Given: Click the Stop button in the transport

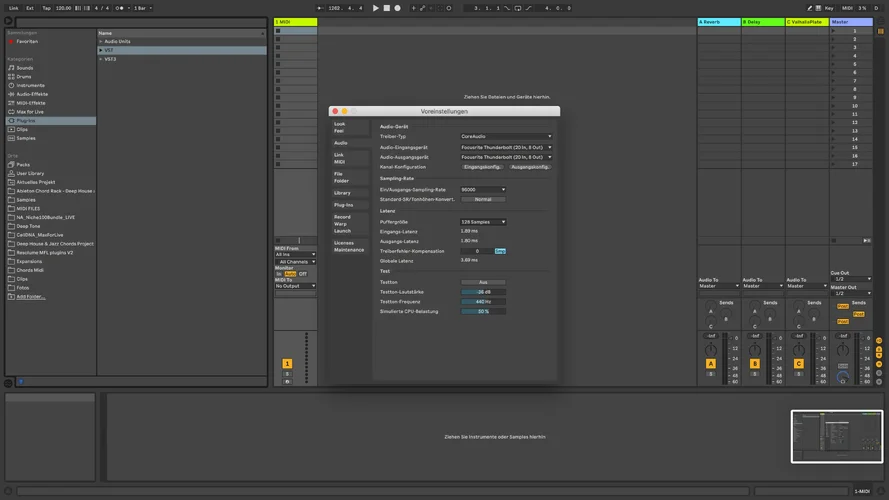Looking at the screenshot, I should pos(386,8).
